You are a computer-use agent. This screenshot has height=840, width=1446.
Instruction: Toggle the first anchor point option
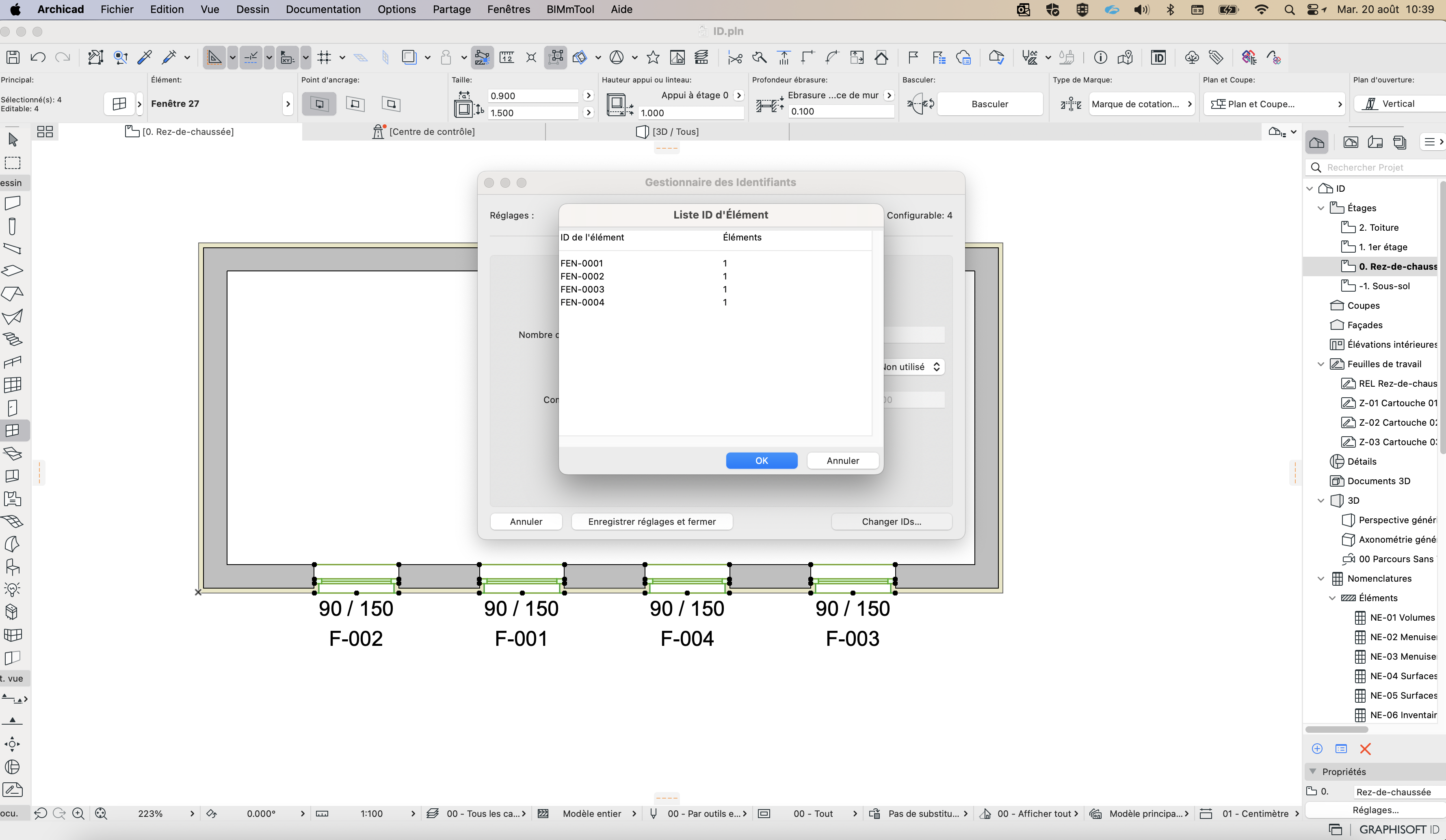pyautogui.click(x=319, y=104)
